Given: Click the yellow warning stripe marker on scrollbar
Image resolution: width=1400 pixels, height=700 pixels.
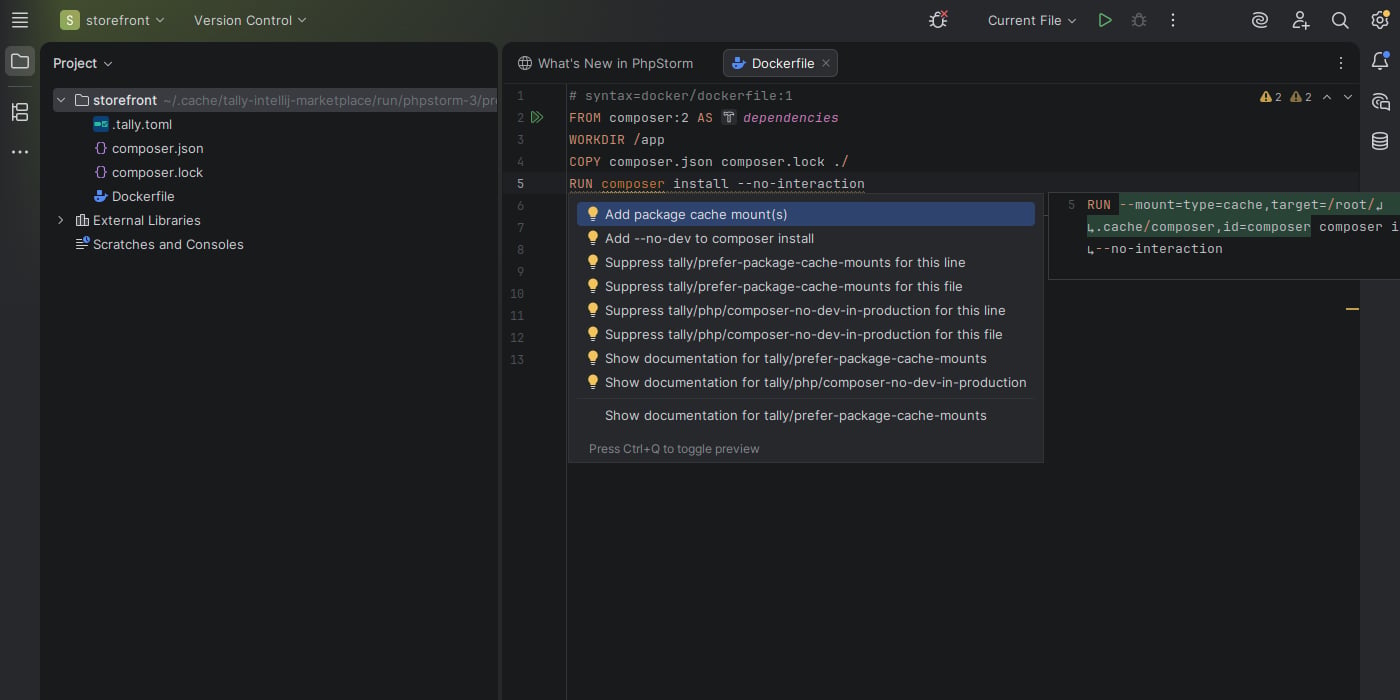Looking at the screenshot, I should point(1352,309).
